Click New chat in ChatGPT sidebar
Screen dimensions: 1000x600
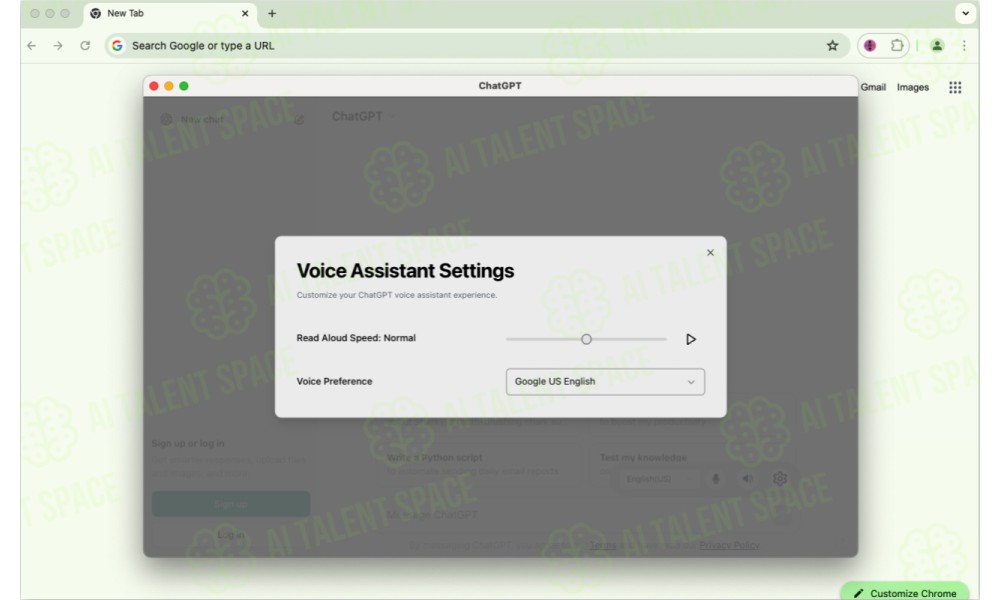pyautogui.click(x=202, y=119)
